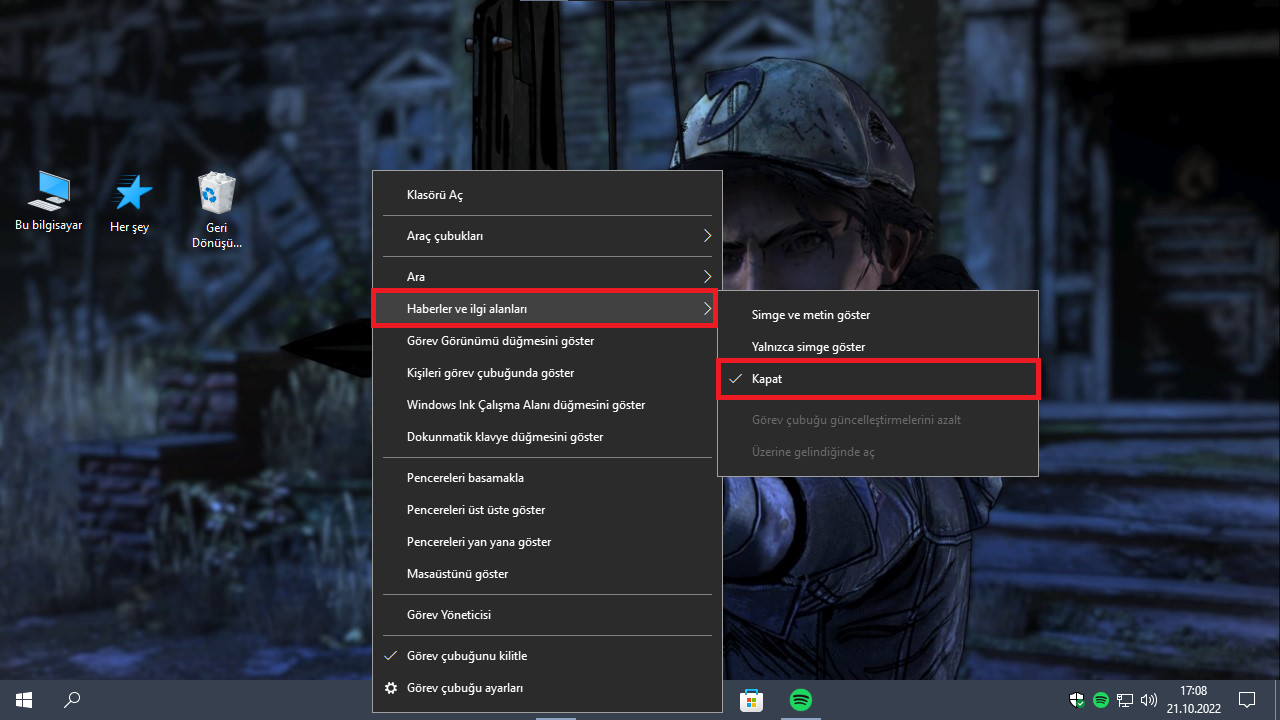Toggle Windows Ink Çalışma Alanı düğmesini göster
Screen dimensions: 1280x720
(x=547, y=405)
